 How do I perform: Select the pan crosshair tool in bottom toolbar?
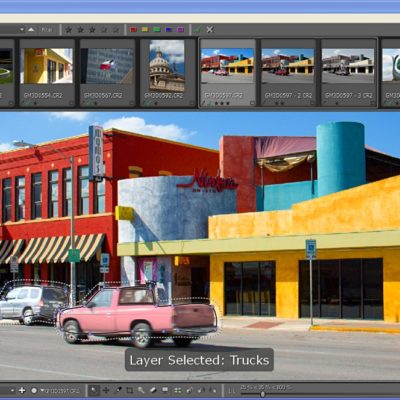(x=106, y=390)
